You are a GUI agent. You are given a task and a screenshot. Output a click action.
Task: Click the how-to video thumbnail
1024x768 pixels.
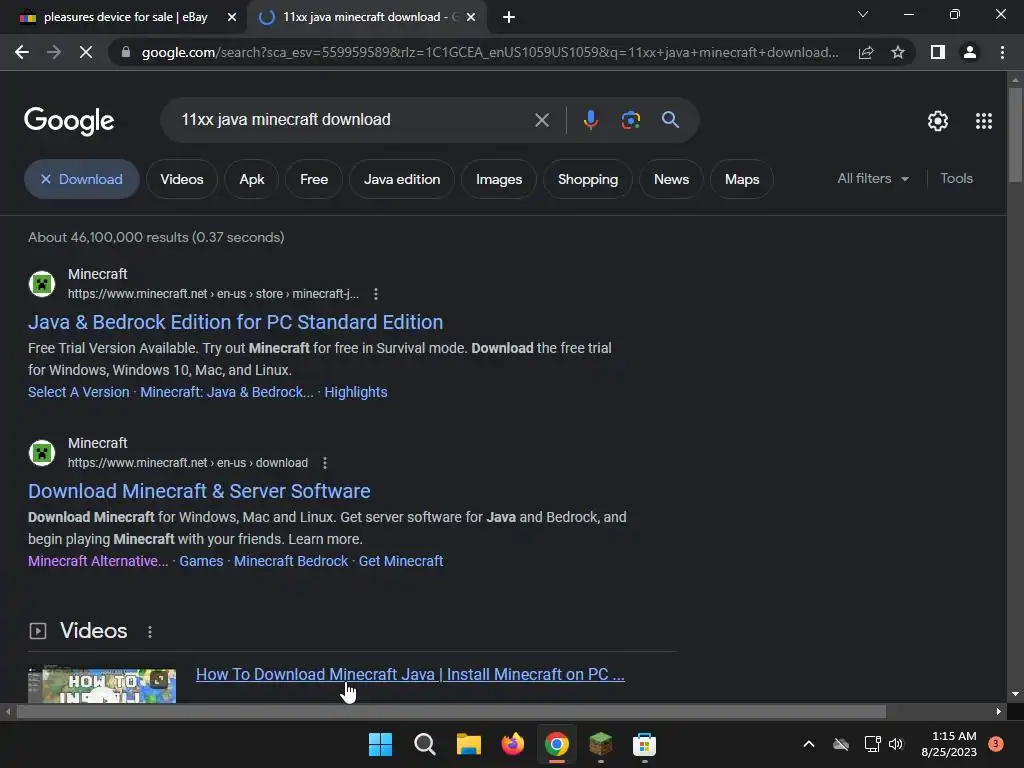pyautogui.click(x=102, y=685)
